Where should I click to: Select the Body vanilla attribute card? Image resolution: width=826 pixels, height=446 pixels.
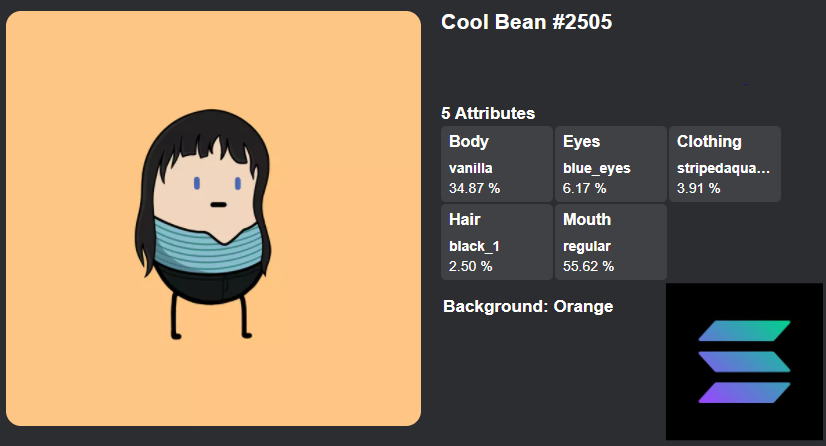click(497, 164)
